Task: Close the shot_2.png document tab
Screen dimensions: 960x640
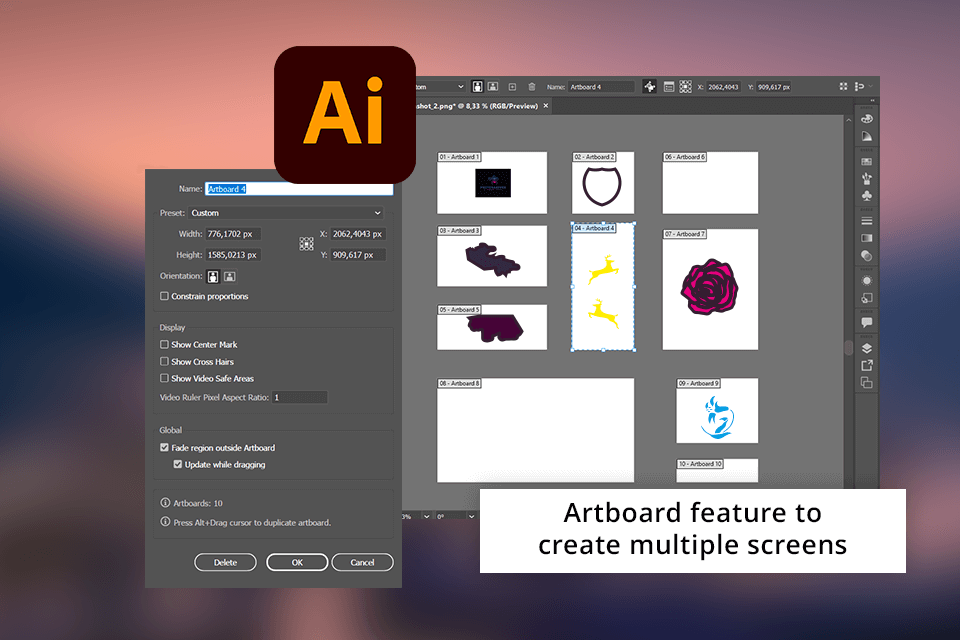Action: [x=546, y=106]
